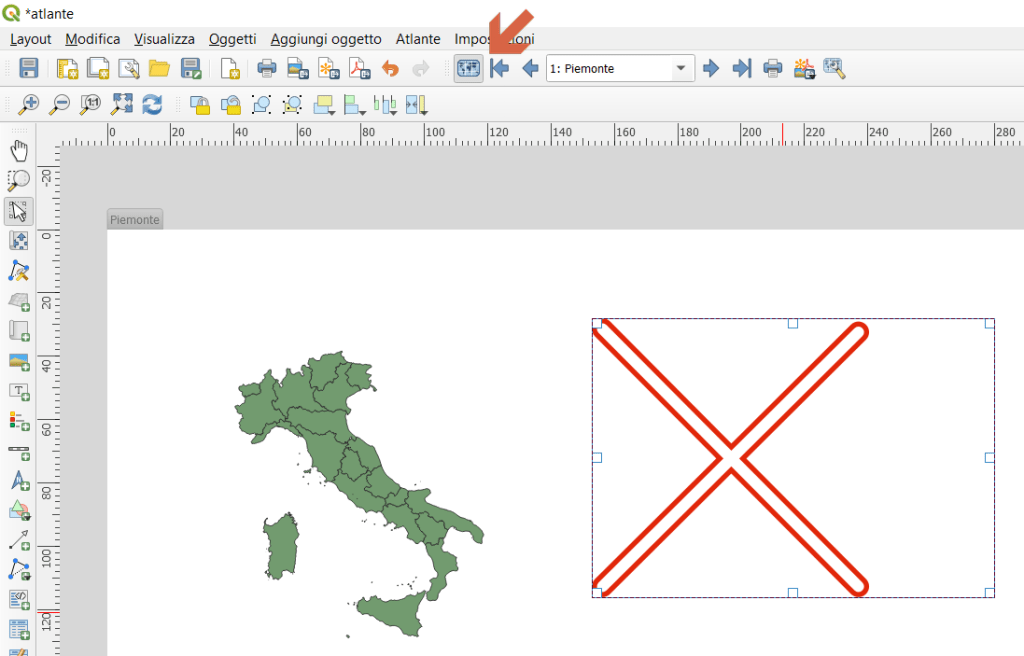Toggle the Select/Move item tool

[19, 211]
